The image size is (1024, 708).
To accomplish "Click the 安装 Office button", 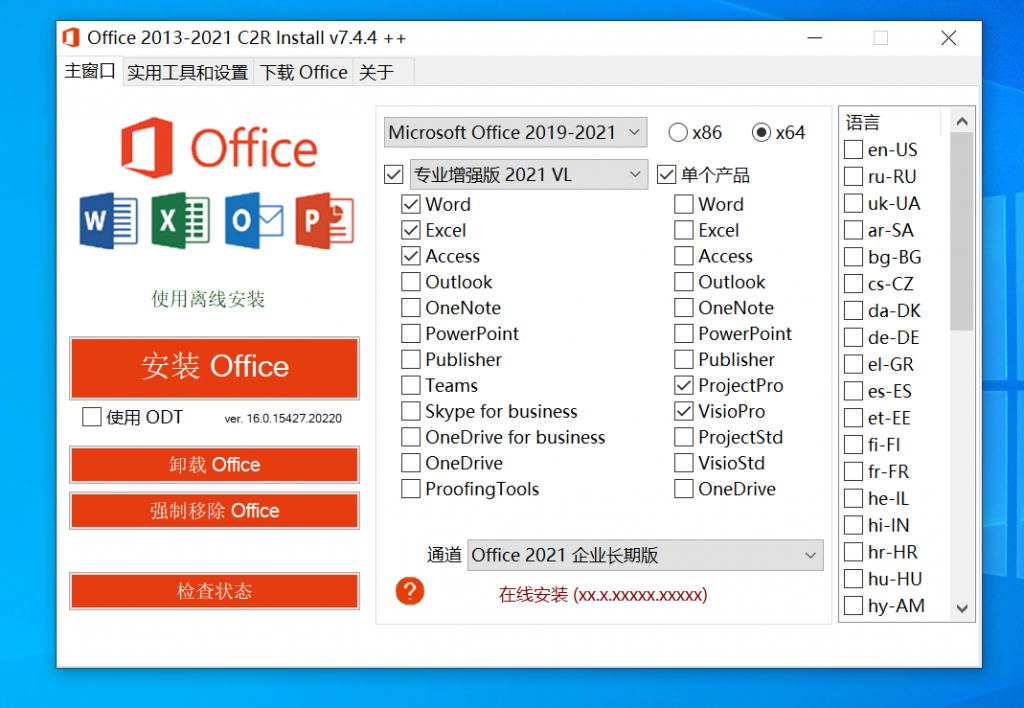I will 214,367.
